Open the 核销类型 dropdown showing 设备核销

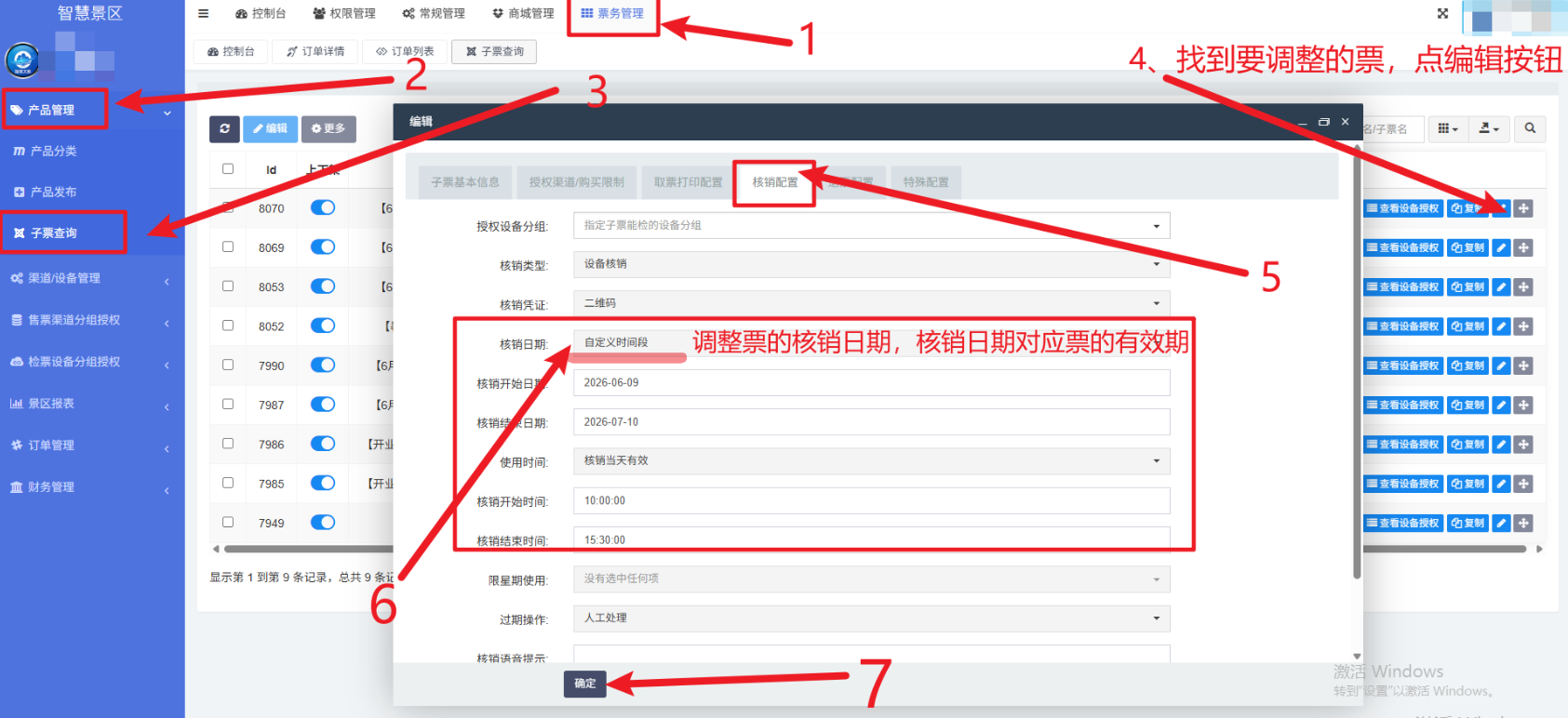871,264
